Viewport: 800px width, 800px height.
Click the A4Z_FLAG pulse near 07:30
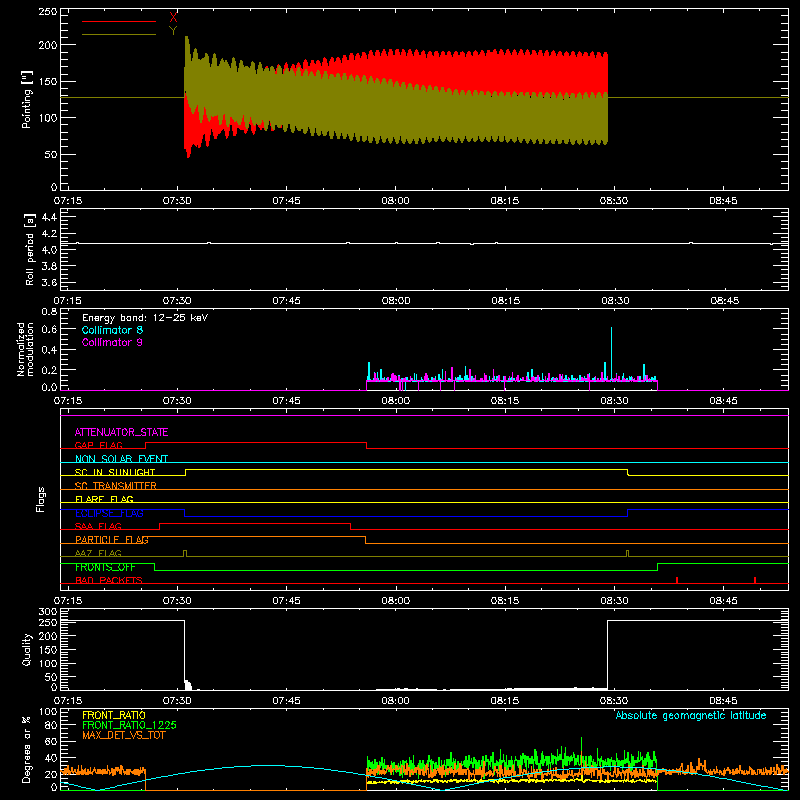click(x=185, y=553)
